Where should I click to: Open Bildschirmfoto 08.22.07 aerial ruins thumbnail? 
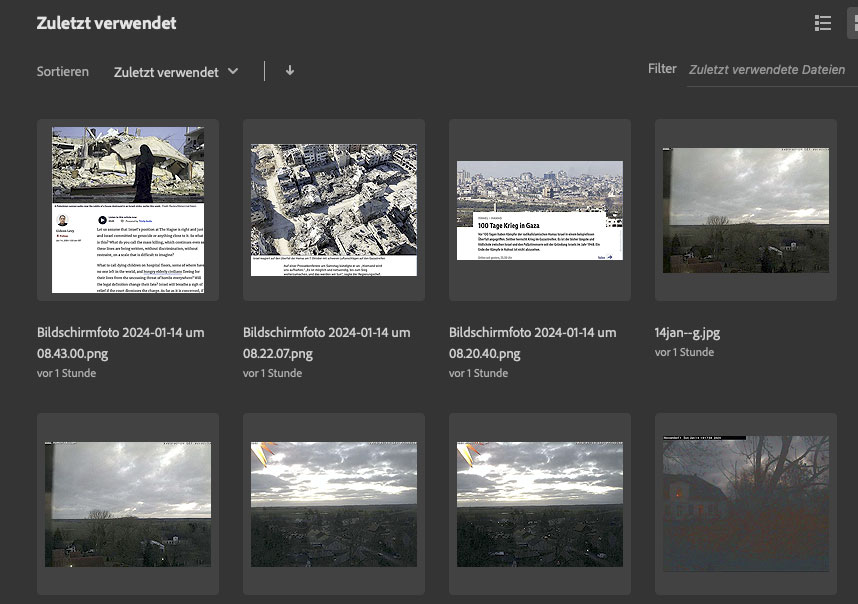click(334, 210)
